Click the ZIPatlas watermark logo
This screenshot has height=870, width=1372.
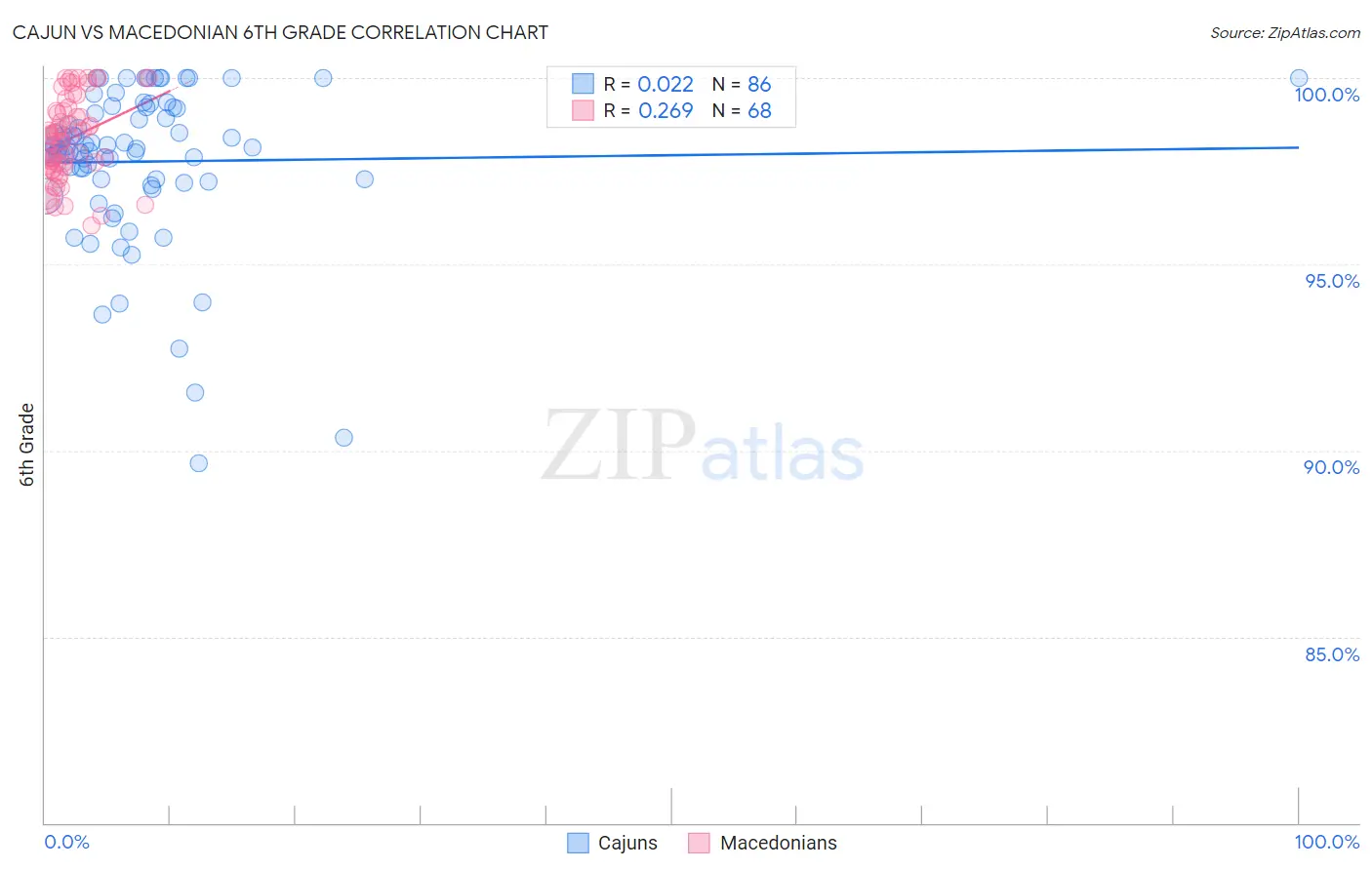point(703,446)
